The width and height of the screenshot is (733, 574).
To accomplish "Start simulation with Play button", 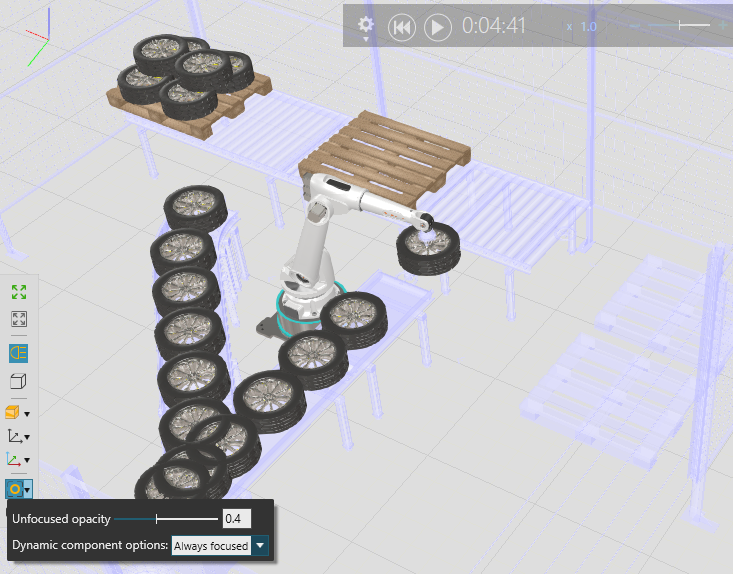I will [x=438, y=28].
